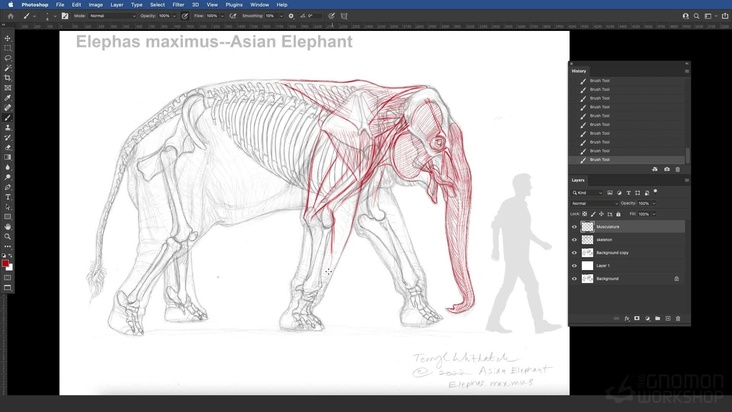The height and width of the screenshot is (412, 732).
Task: Select the Rectangular Marquee tool
Action: point(7,48)
